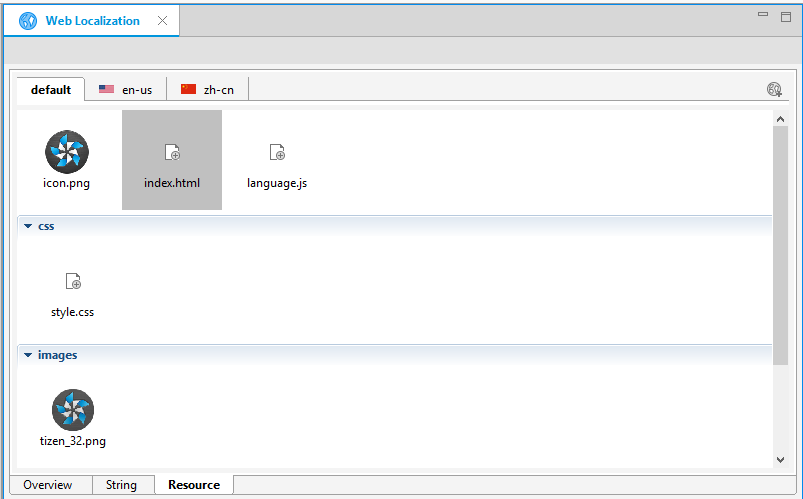Viewport: 803px width, 499px height.
Task: Switch to the default locale tab
Action: [51, 90]
